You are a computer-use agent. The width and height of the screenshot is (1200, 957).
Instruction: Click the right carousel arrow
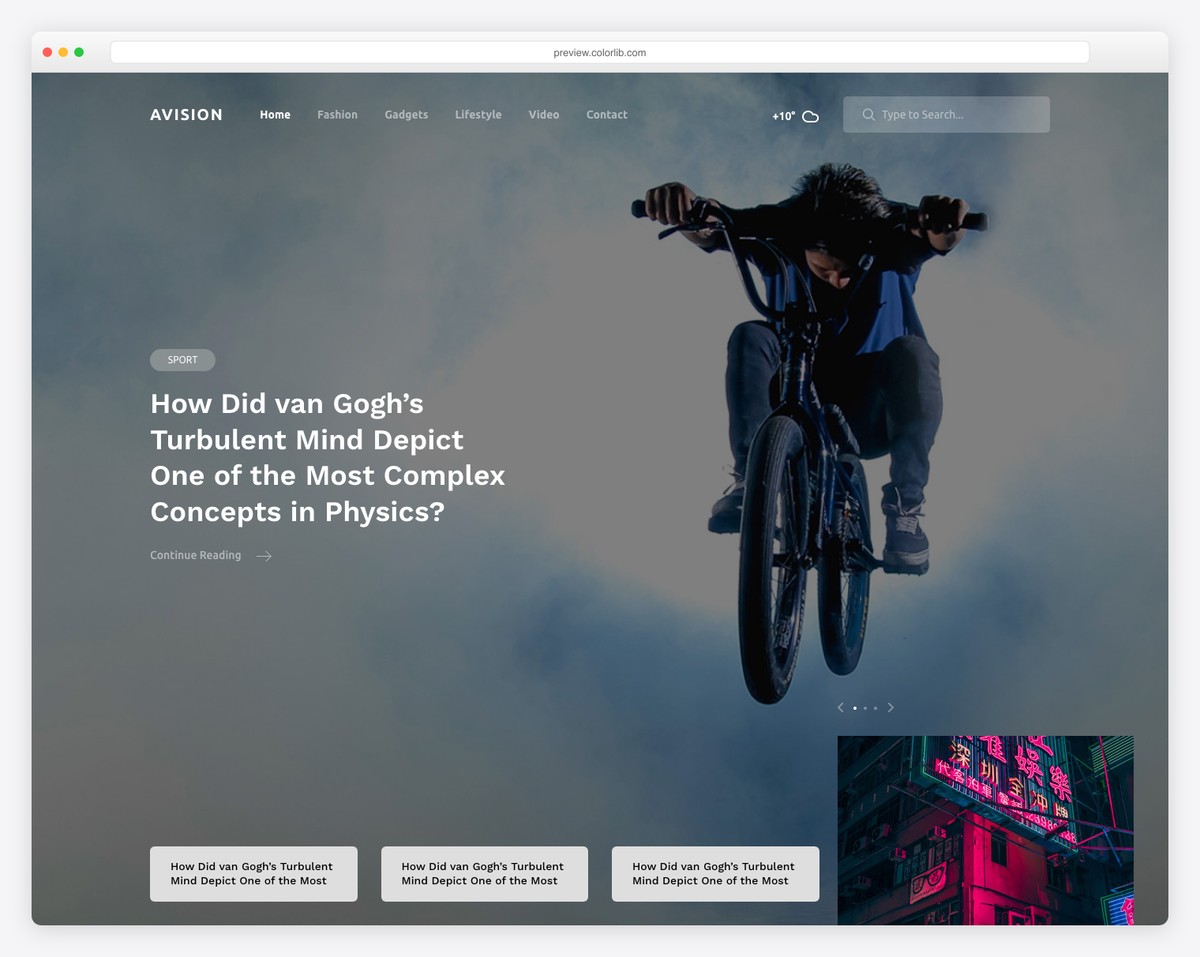click(891, 708)
